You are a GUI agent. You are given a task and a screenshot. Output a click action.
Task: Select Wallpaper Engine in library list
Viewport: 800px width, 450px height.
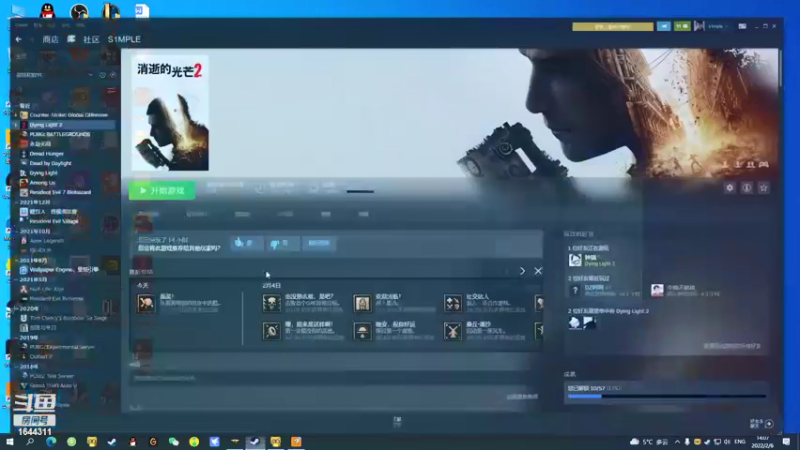coord(63,269)
